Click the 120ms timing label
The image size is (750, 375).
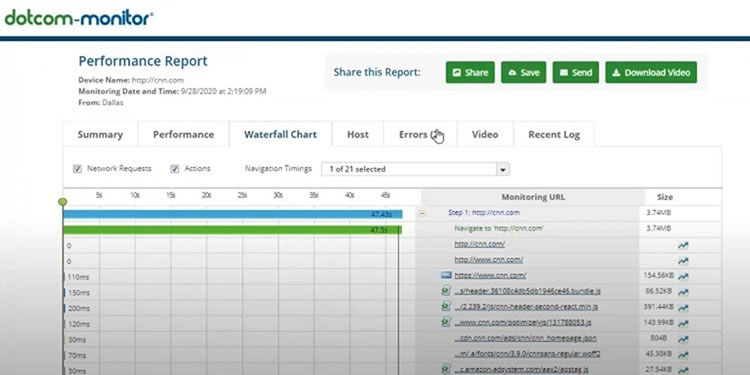point(78,324)
